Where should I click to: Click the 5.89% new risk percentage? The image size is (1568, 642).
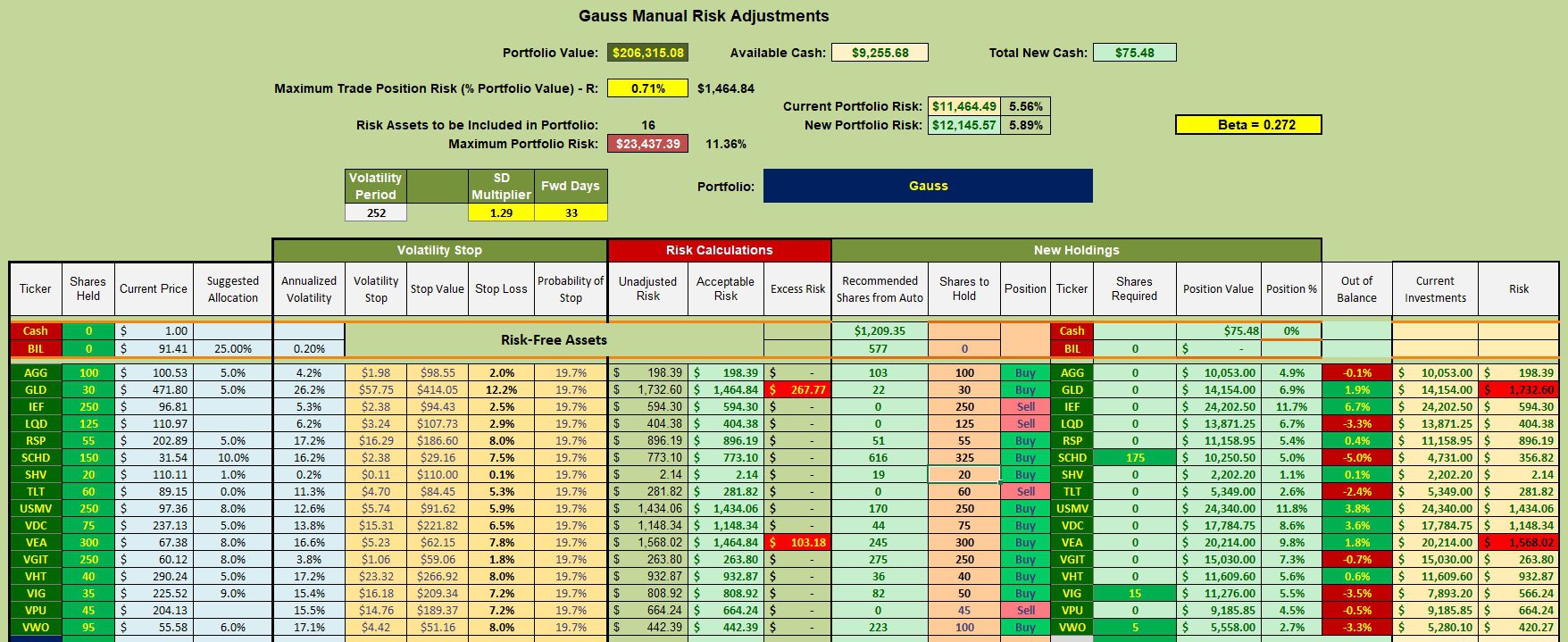1025,125
